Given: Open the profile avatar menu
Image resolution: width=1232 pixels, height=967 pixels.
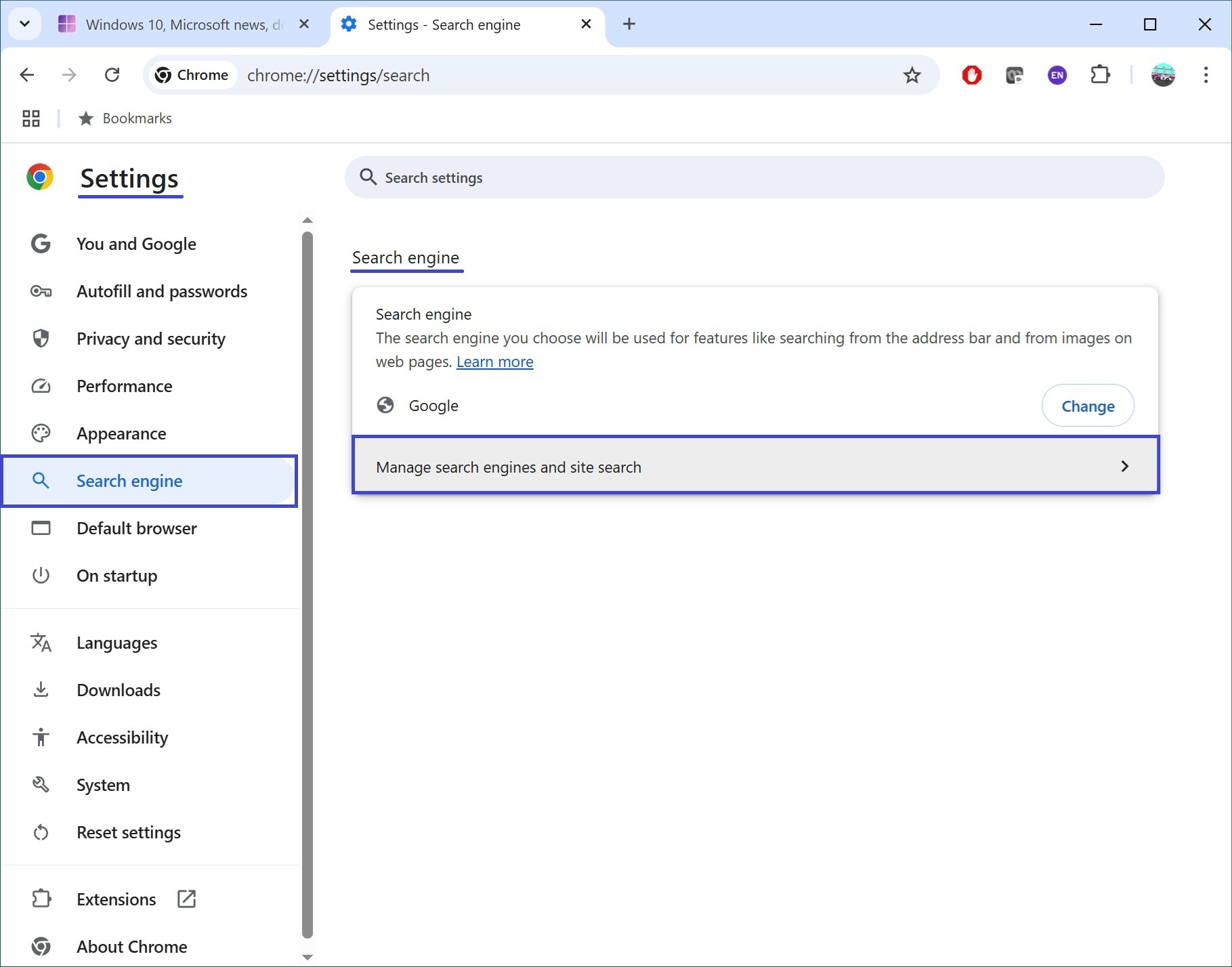Looking at the screenshot, I should (1163, 75).
